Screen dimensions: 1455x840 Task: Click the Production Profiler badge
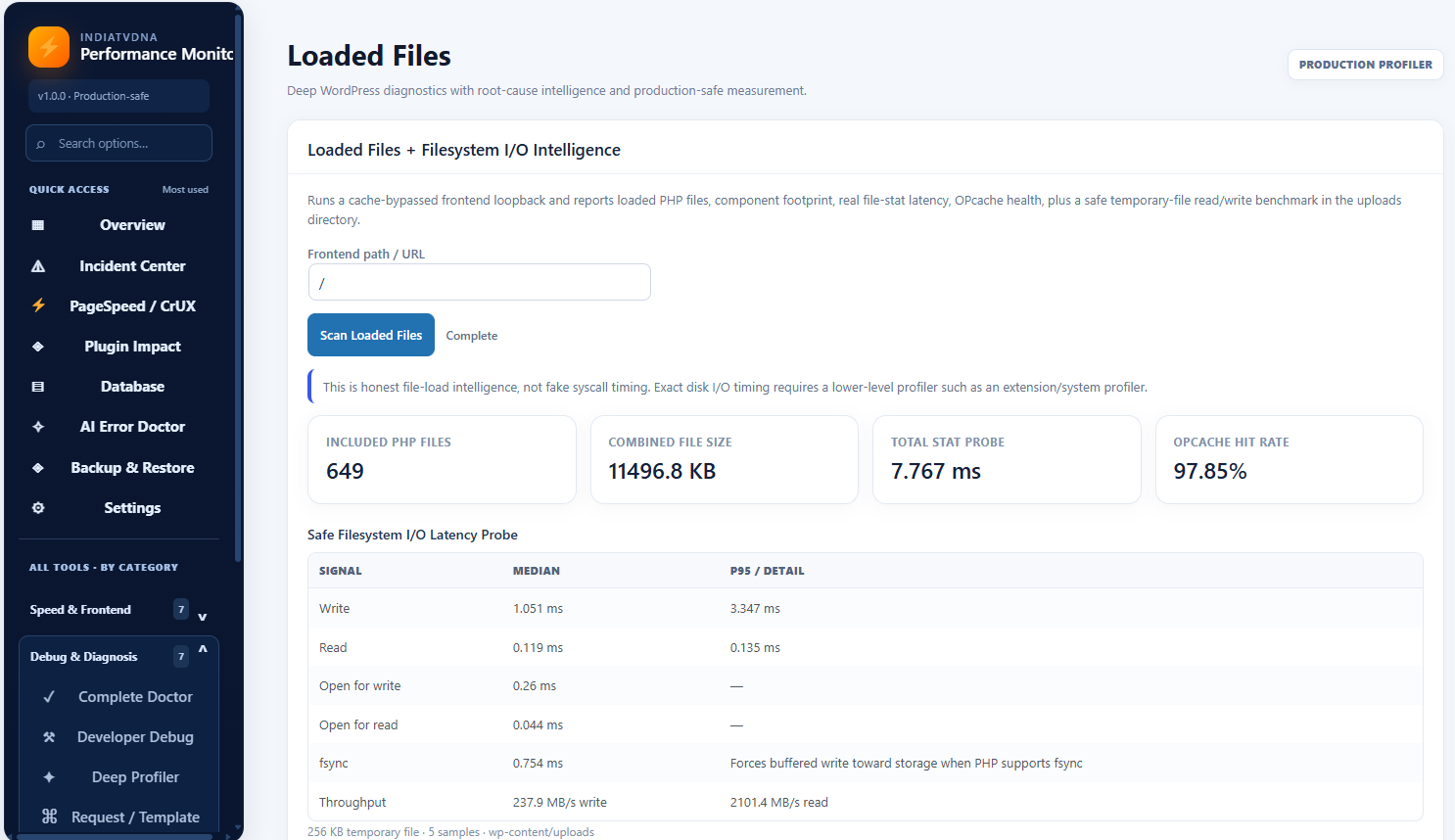pos(1365,65)
